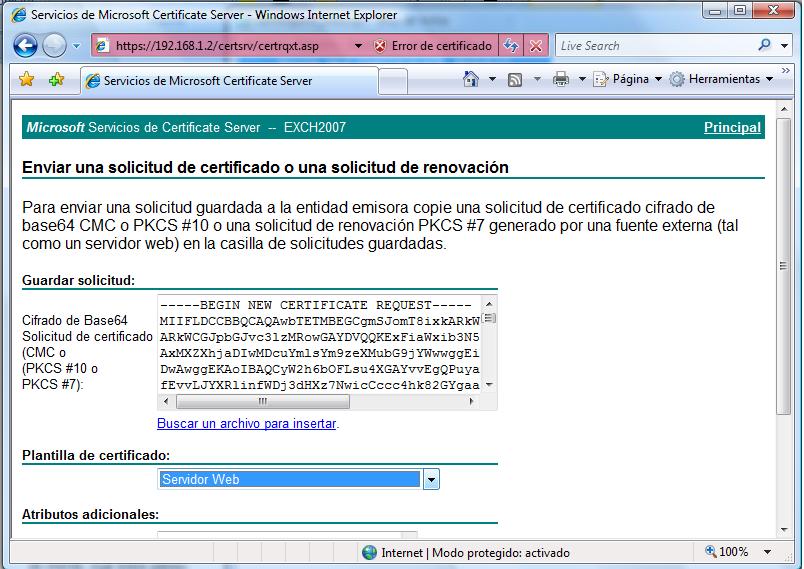
Task: Go back with the Back arrow button
Action: [25, 46]
